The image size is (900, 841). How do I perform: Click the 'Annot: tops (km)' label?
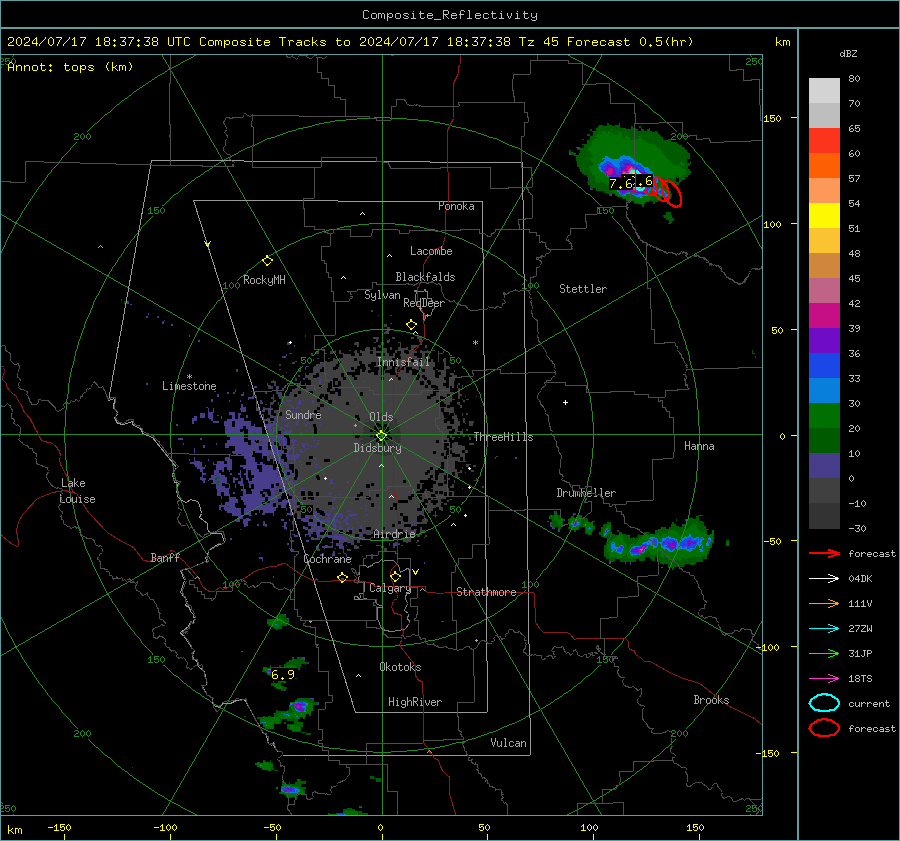pyautogui.click(x=70, y=67)
